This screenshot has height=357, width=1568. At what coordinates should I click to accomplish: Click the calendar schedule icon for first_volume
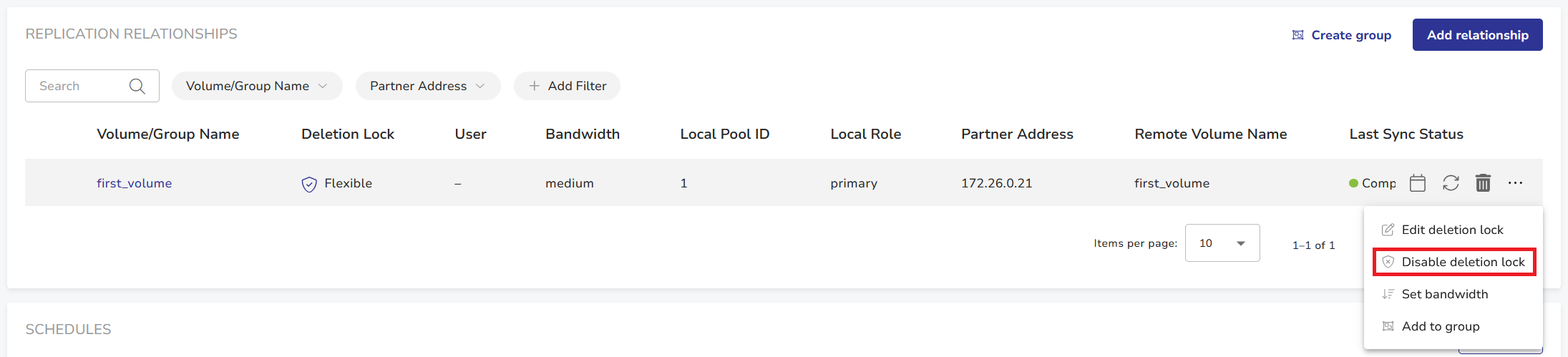(1417, 183)
